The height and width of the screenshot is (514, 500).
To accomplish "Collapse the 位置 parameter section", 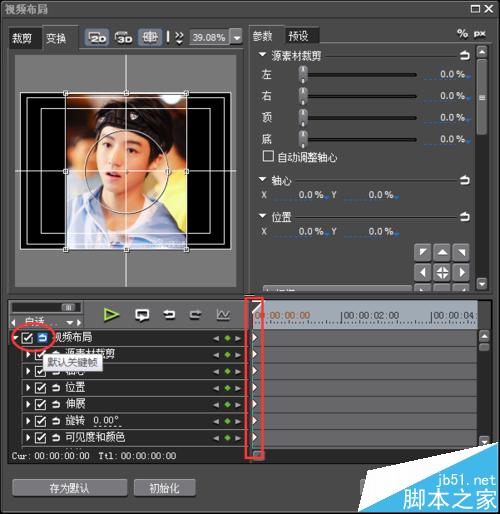I will tap(263, 216).
